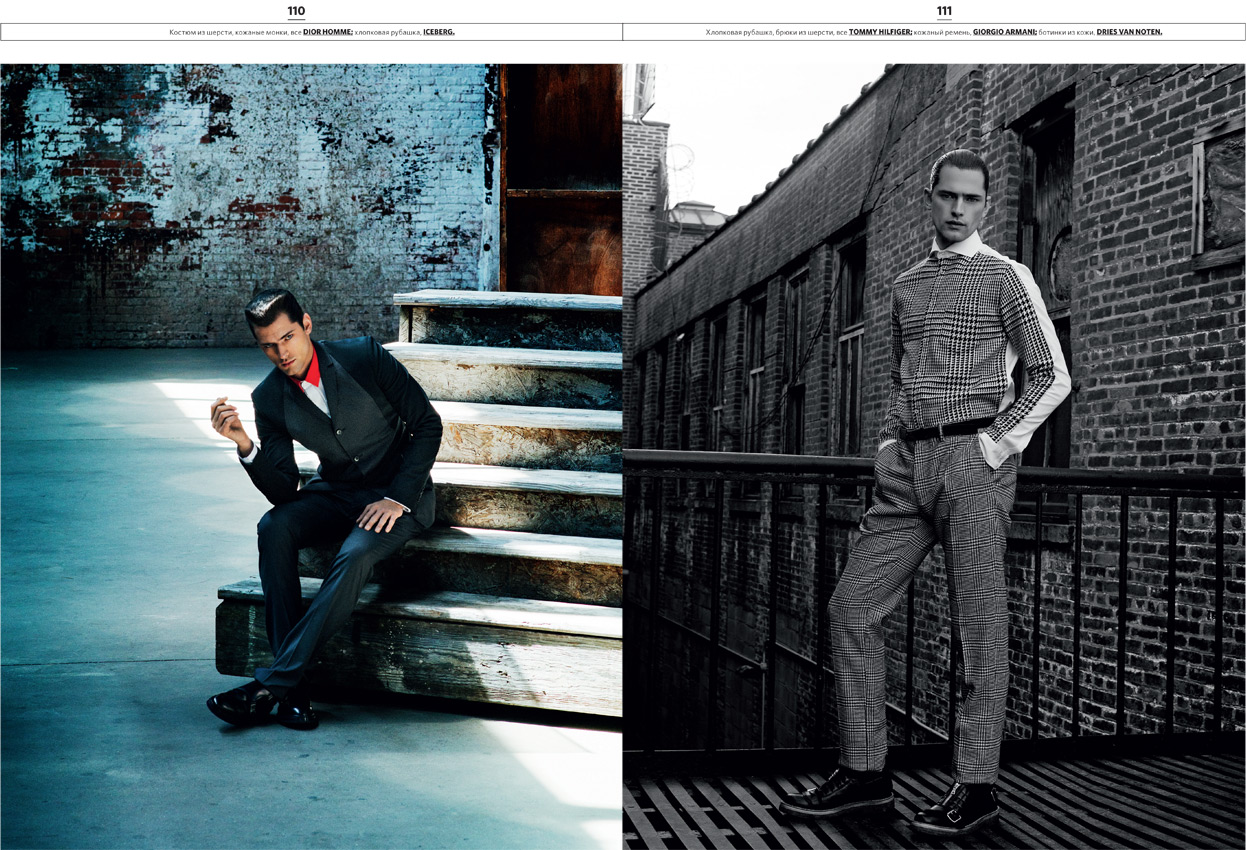Click page number 110
This screenshot has width=1246, height=850.
pos(296,11)
